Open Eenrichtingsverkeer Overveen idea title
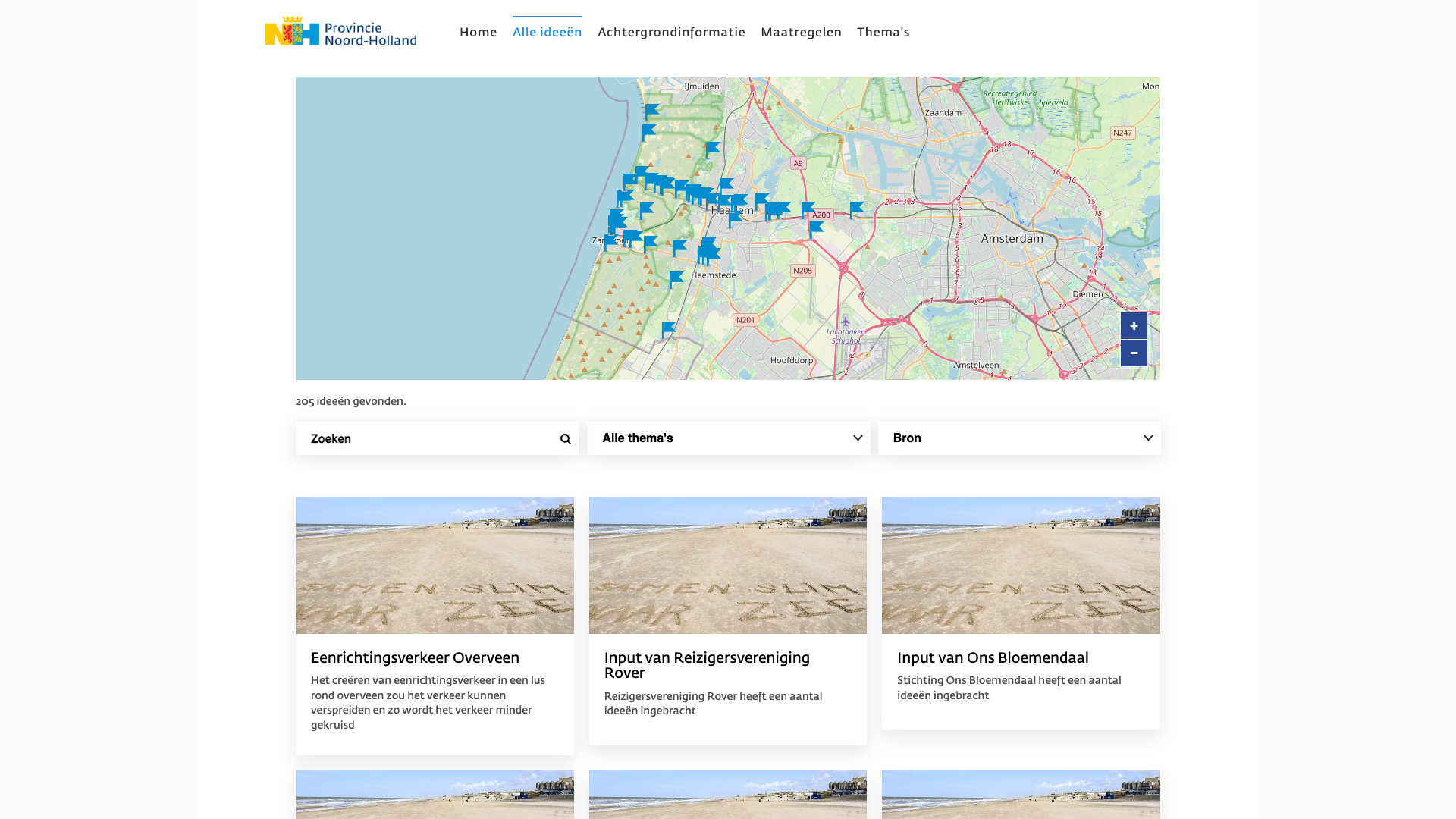The image size is (1456, 819). click(415, 658)
